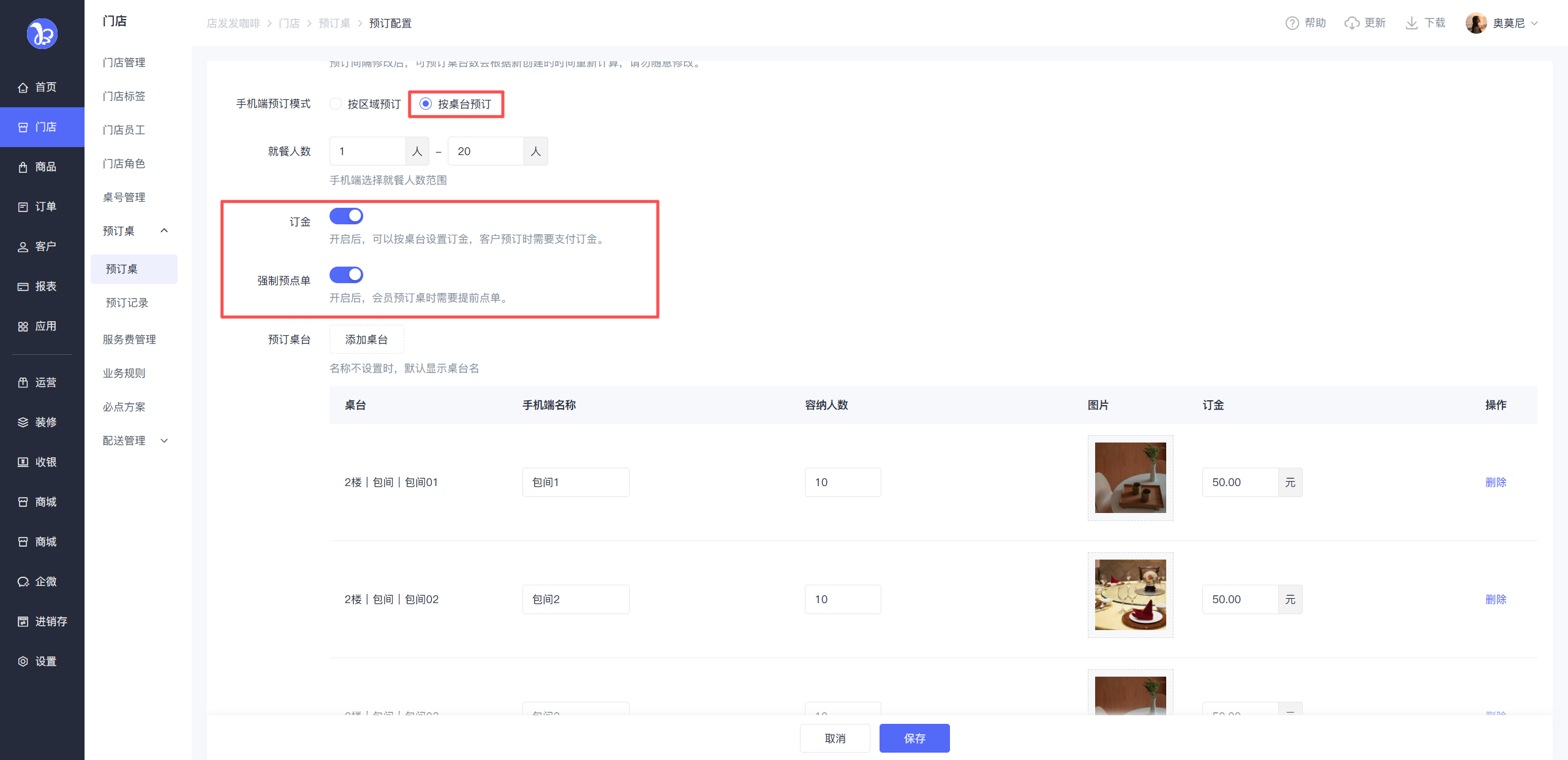Screen dimensions: 1568x760
Task: Click the 保存 save button
Action: point(914,739)
